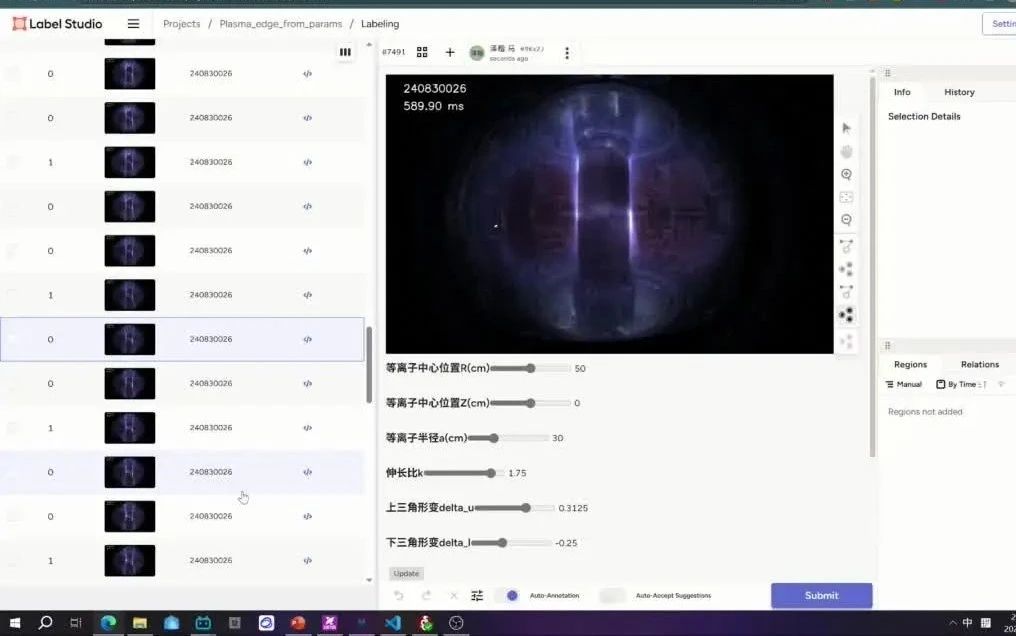Select the second polygon tool in toolbar

846,291
